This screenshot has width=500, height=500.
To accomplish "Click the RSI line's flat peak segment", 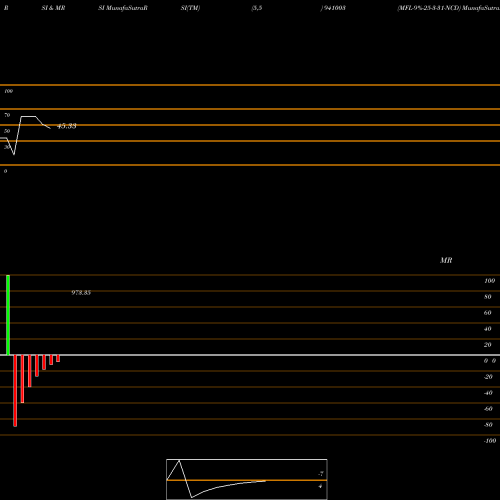I will coord(28,117).
